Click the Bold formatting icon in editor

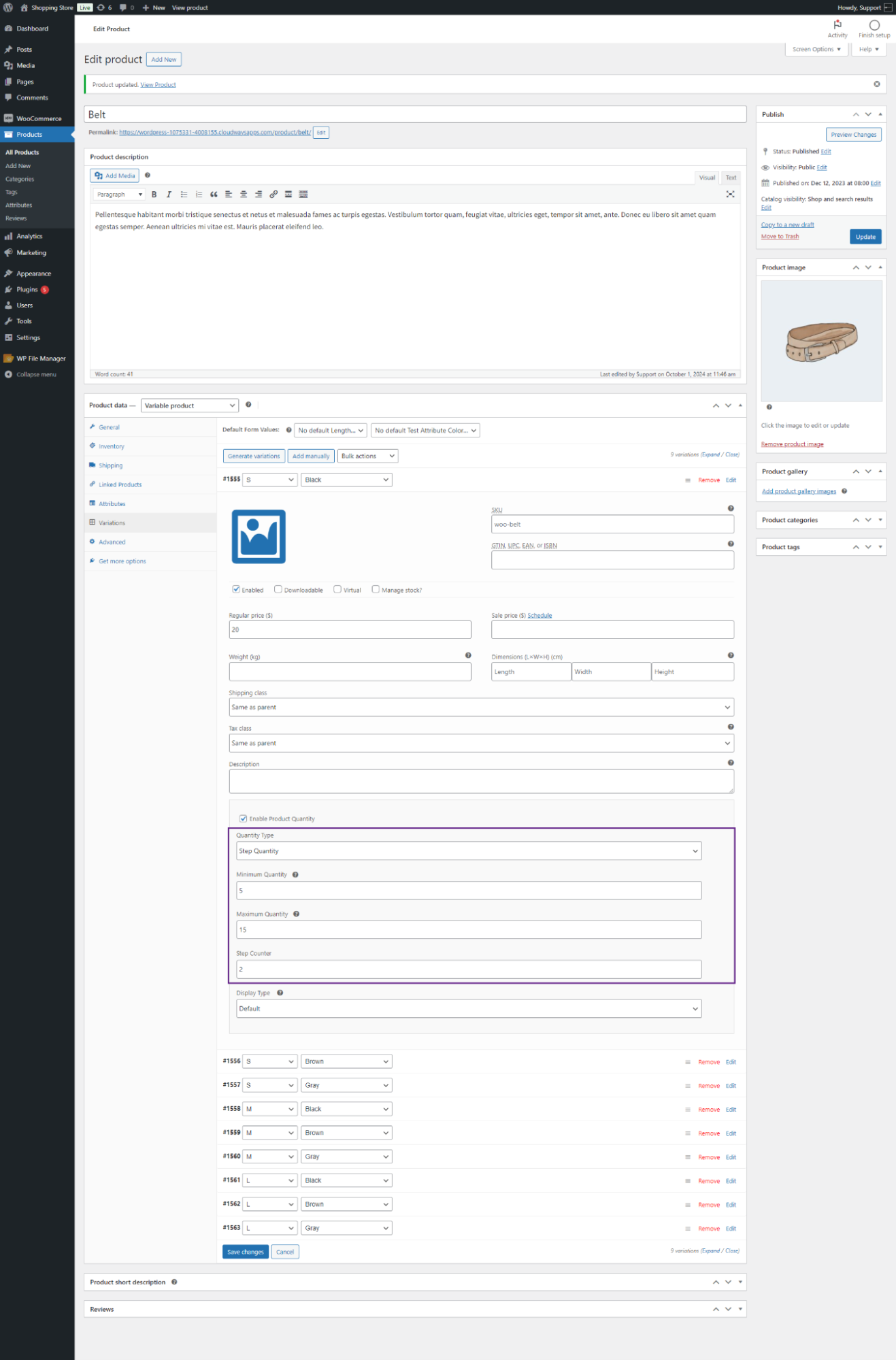pos(154,195)
